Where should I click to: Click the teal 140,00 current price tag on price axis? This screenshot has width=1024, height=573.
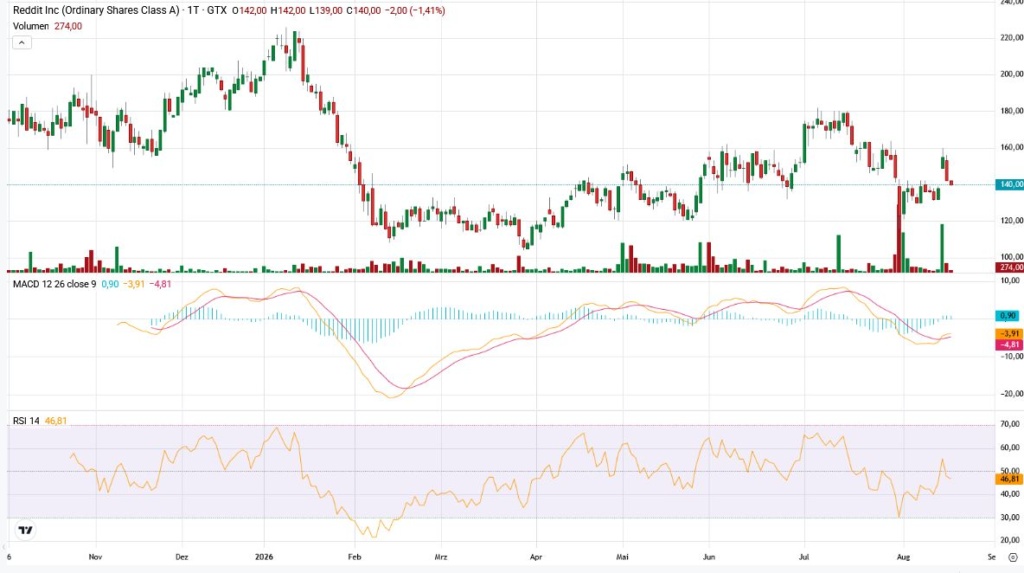[1009, 185]
